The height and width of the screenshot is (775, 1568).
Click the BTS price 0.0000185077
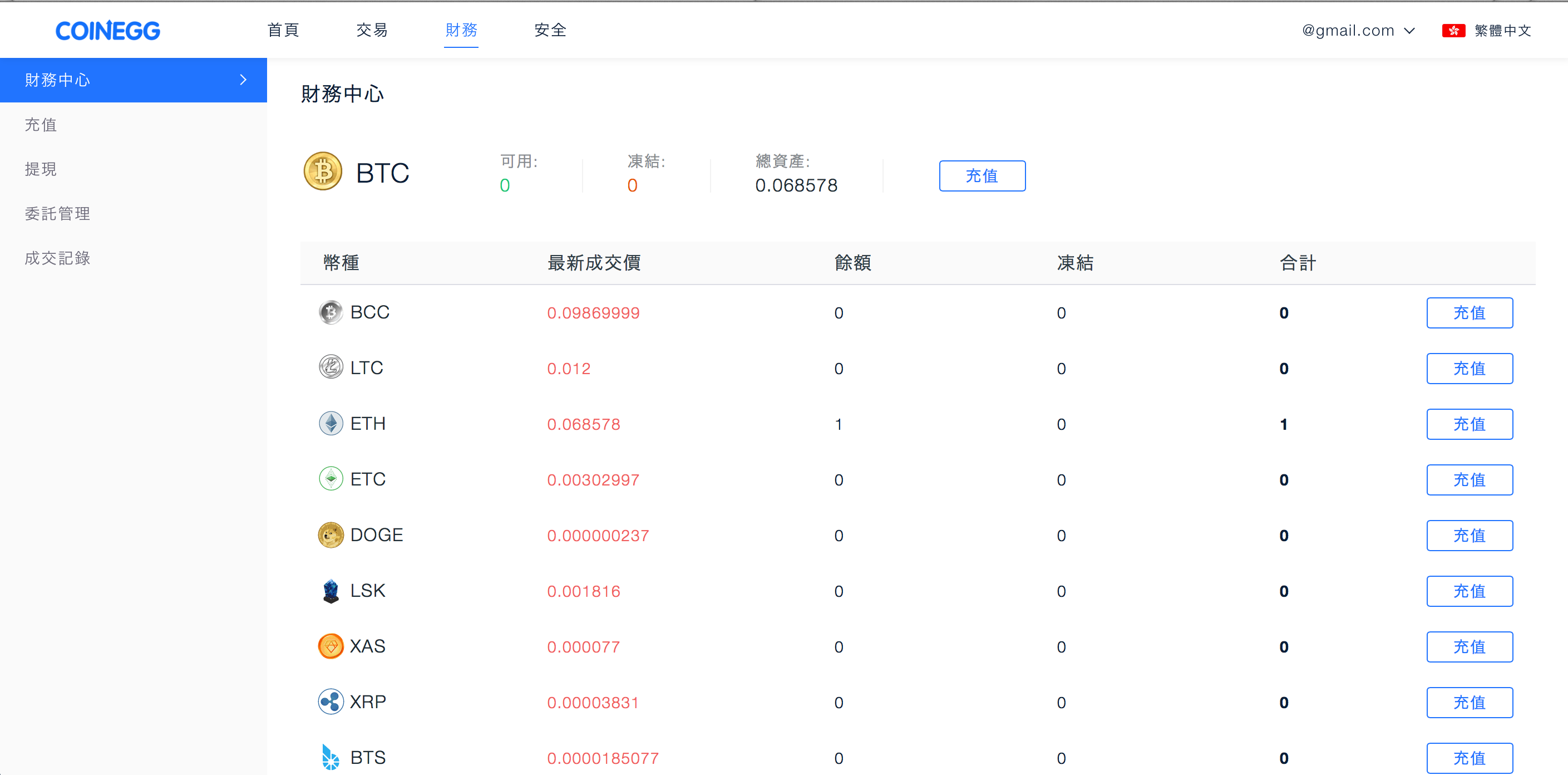[603, 758]
